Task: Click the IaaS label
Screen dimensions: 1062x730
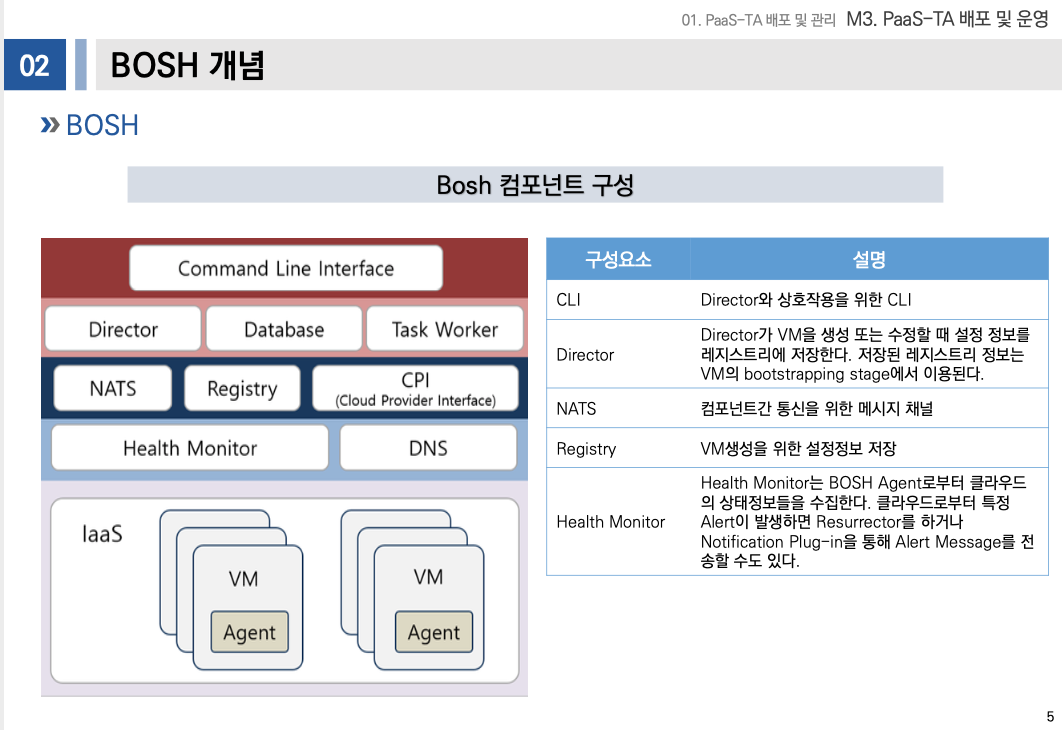Action: coord(102,534)
